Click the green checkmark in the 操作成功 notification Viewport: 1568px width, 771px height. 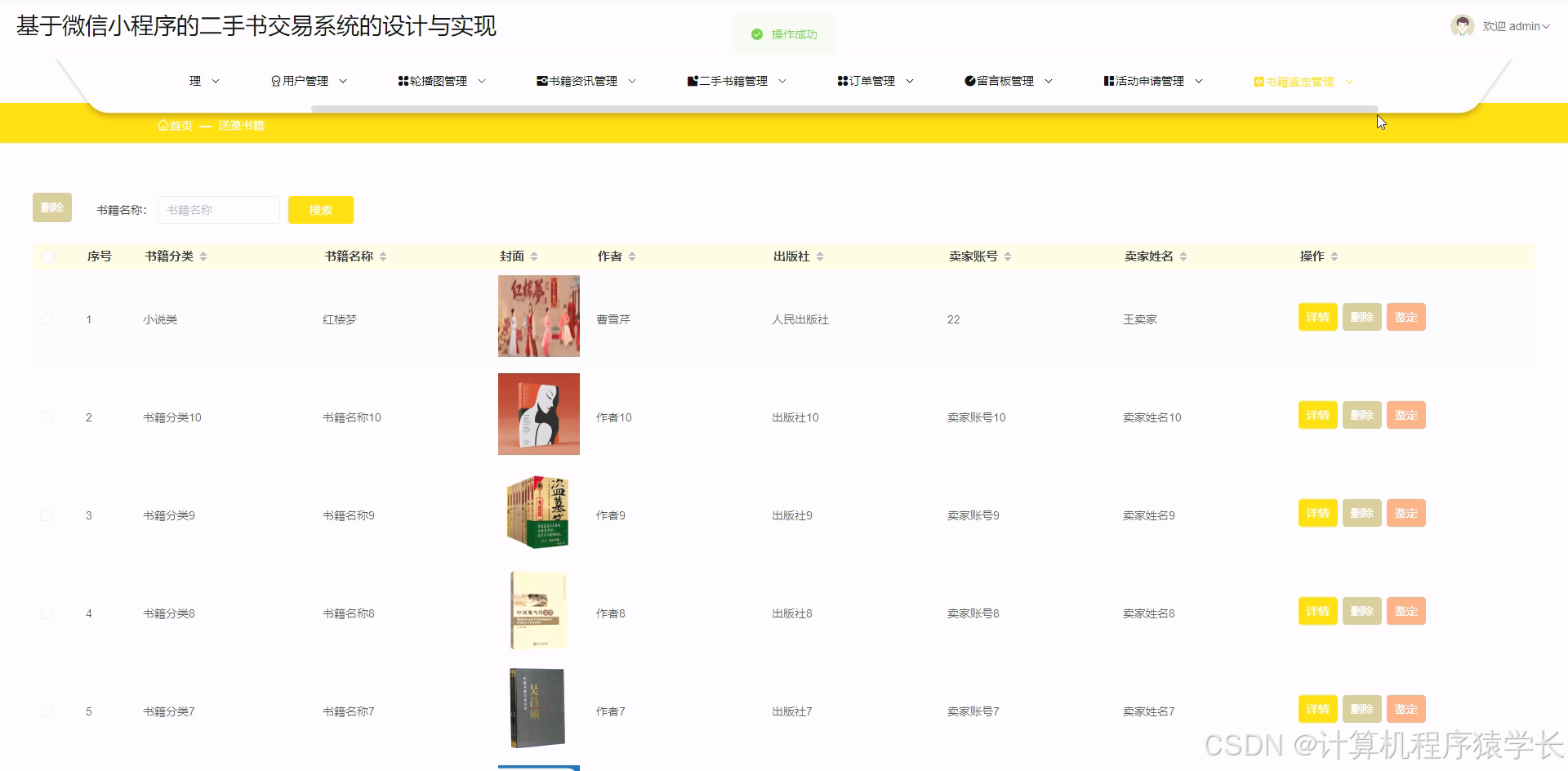pyautogui.click(x=755, y=34)
